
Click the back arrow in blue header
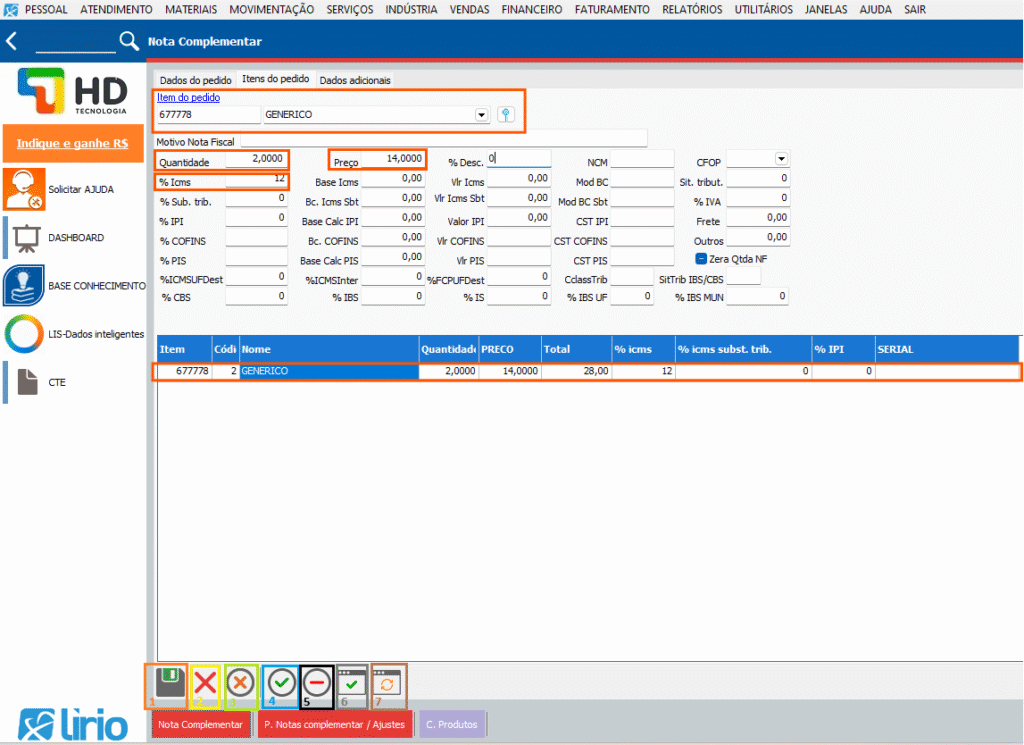12,42
